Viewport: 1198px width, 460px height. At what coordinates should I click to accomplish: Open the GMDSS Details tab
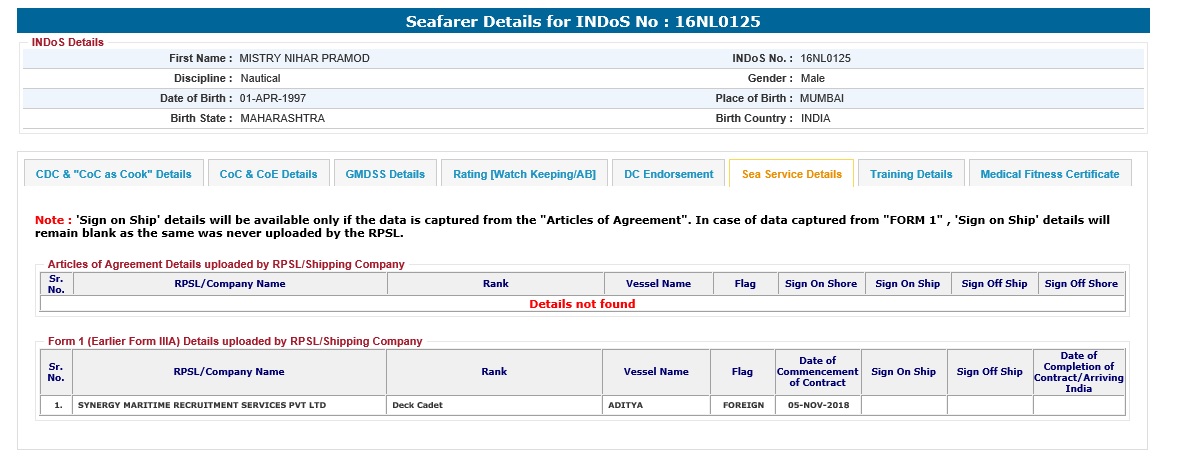(385, 174)
